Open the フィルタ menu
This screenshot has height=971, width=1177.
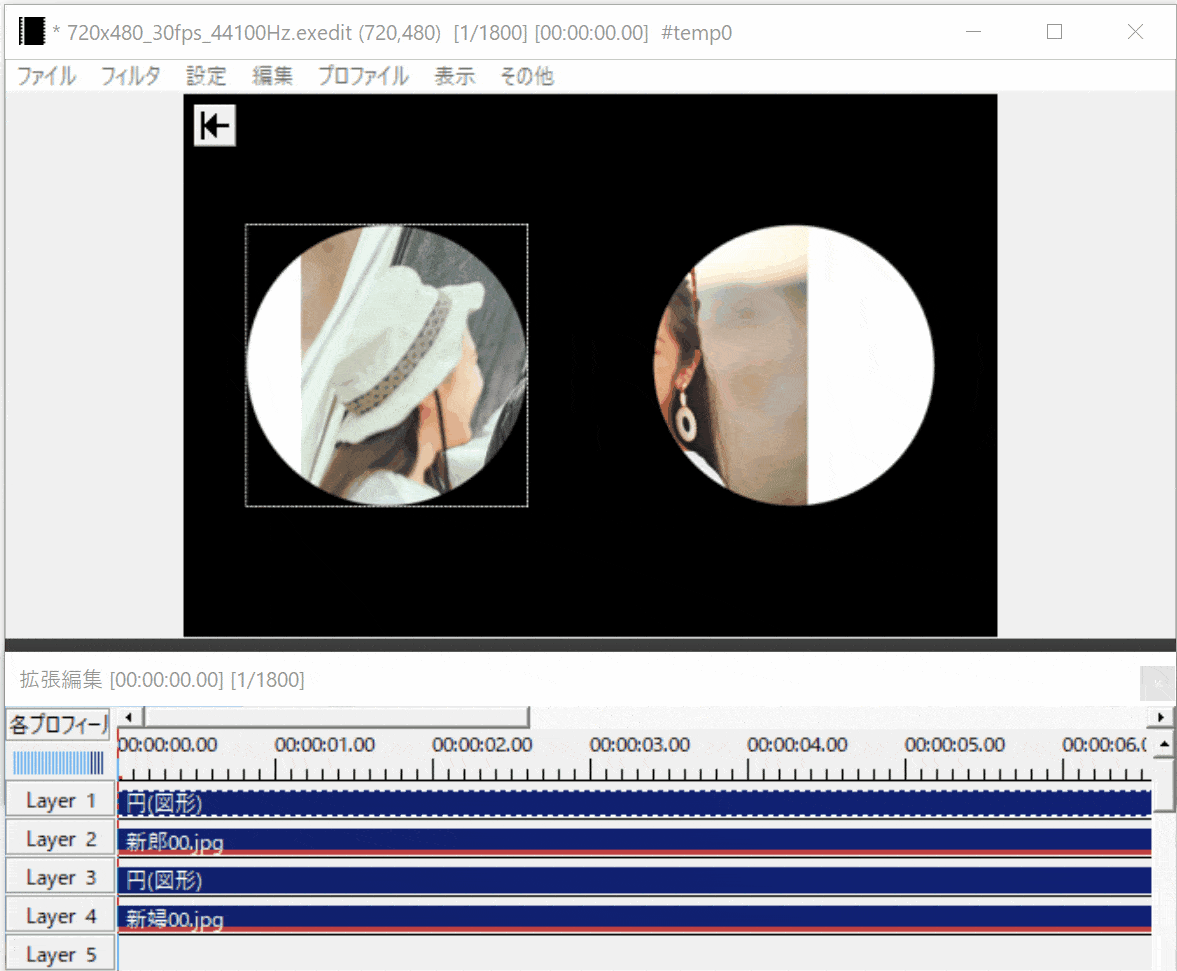[130, 76]
